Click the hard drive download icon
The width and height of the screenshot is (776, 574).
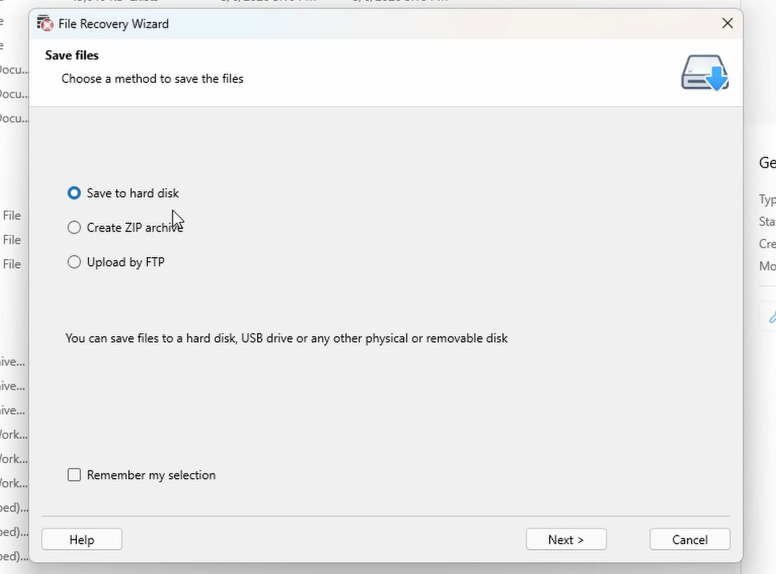(705, 73)
